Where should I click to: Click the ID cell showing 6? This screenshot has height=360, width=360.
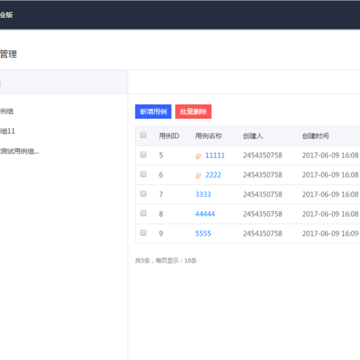pyautogui.click(x=161, y=175)
